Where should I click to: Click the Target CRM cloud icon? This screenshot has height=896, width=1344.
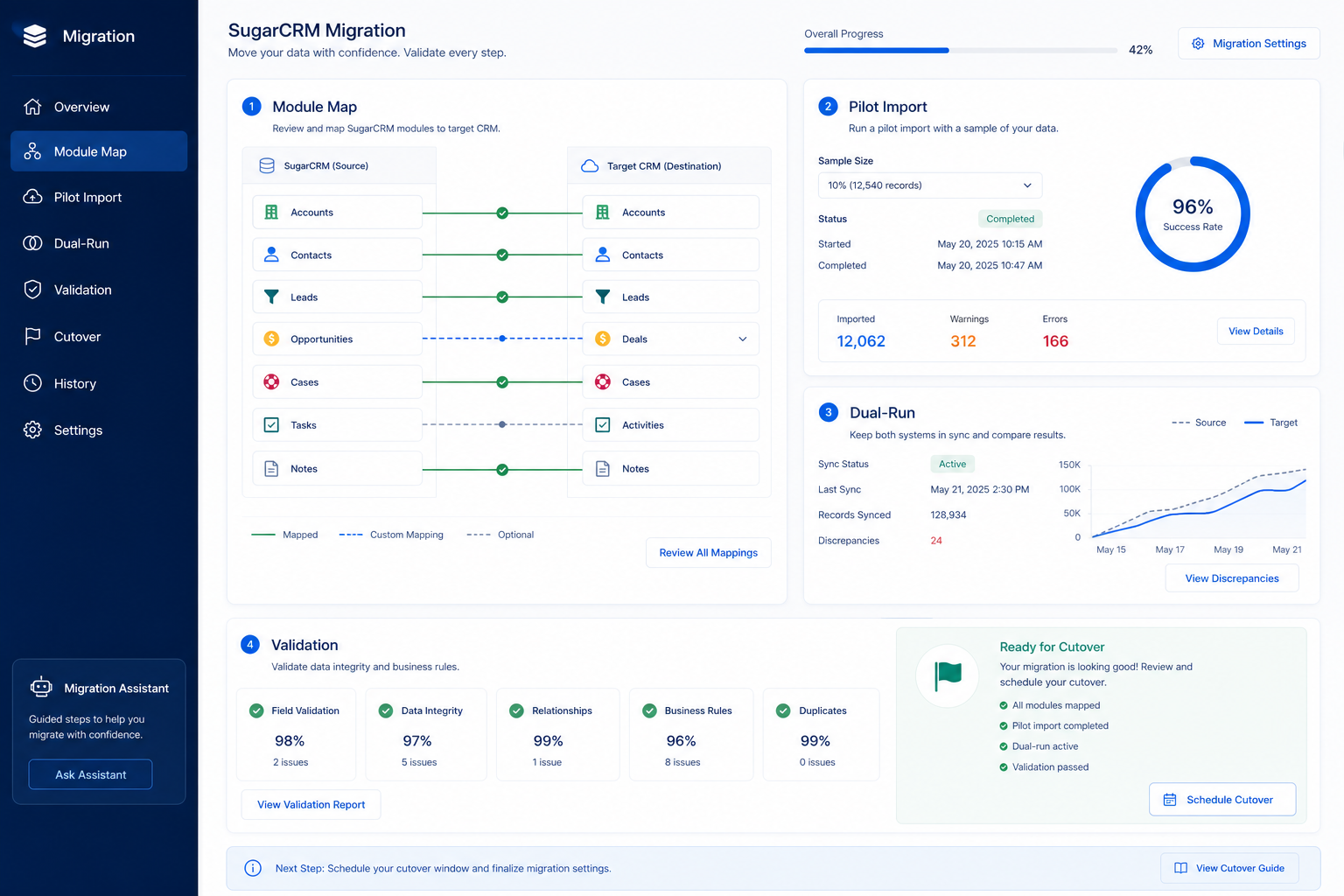pyautogui.click(x=590, y=165)
